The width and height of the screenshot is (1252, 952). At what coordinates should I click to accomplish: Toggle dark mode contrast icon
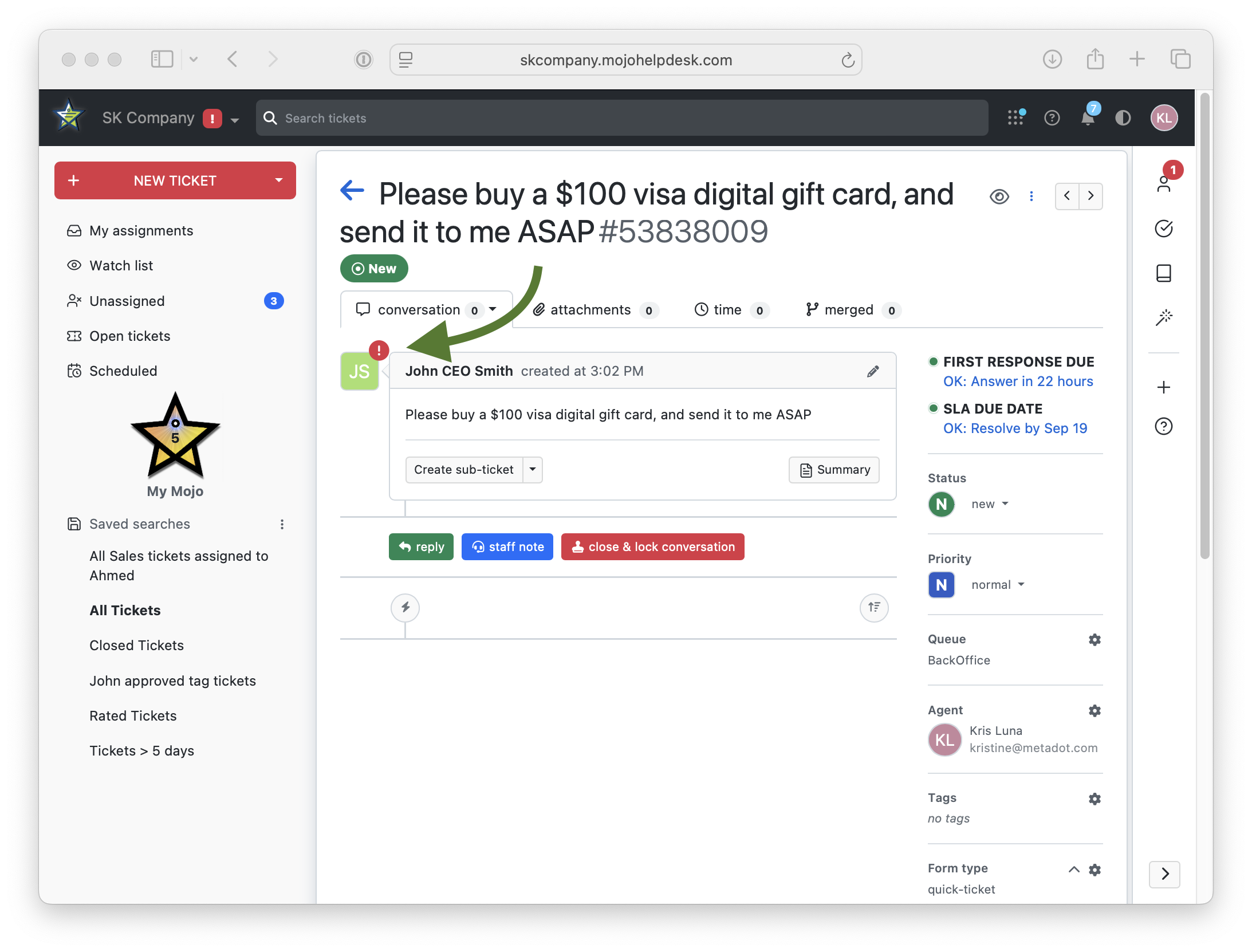[1123, 118]
